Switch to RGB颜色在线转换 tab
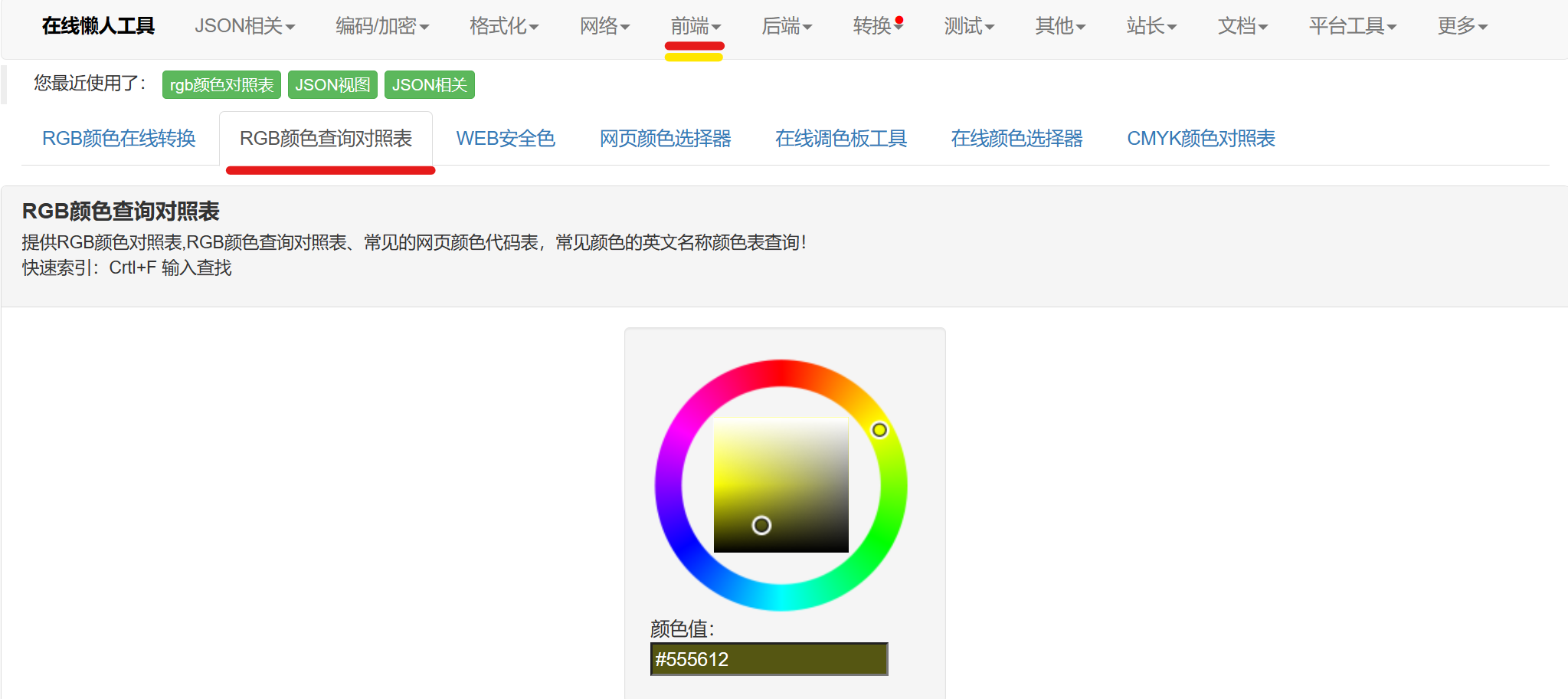1568x699 pixels. click(119, 139)
